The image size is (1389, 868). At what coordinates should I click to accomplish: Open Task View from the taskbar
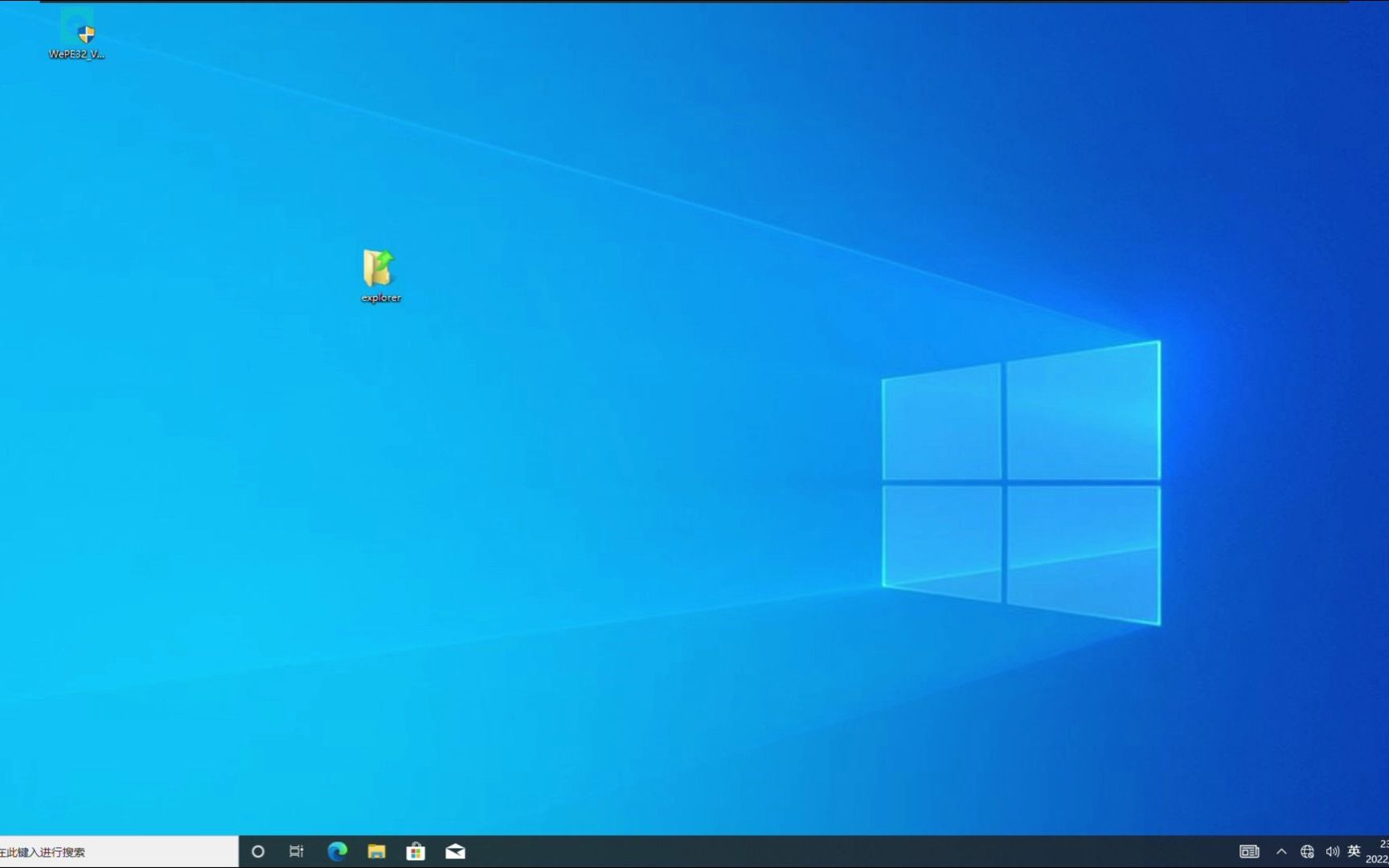[x=297, y=852]
